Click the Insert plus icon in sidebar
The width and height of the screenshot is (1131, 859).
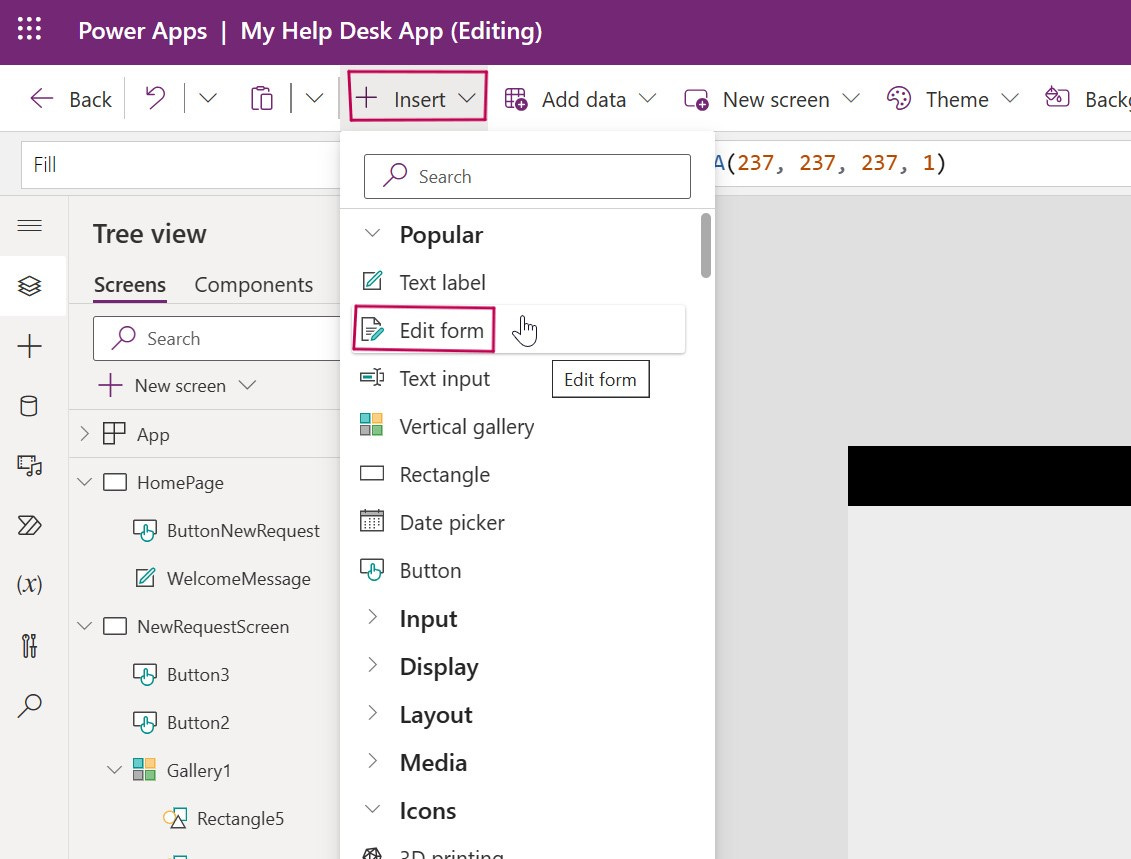[30, 346]
